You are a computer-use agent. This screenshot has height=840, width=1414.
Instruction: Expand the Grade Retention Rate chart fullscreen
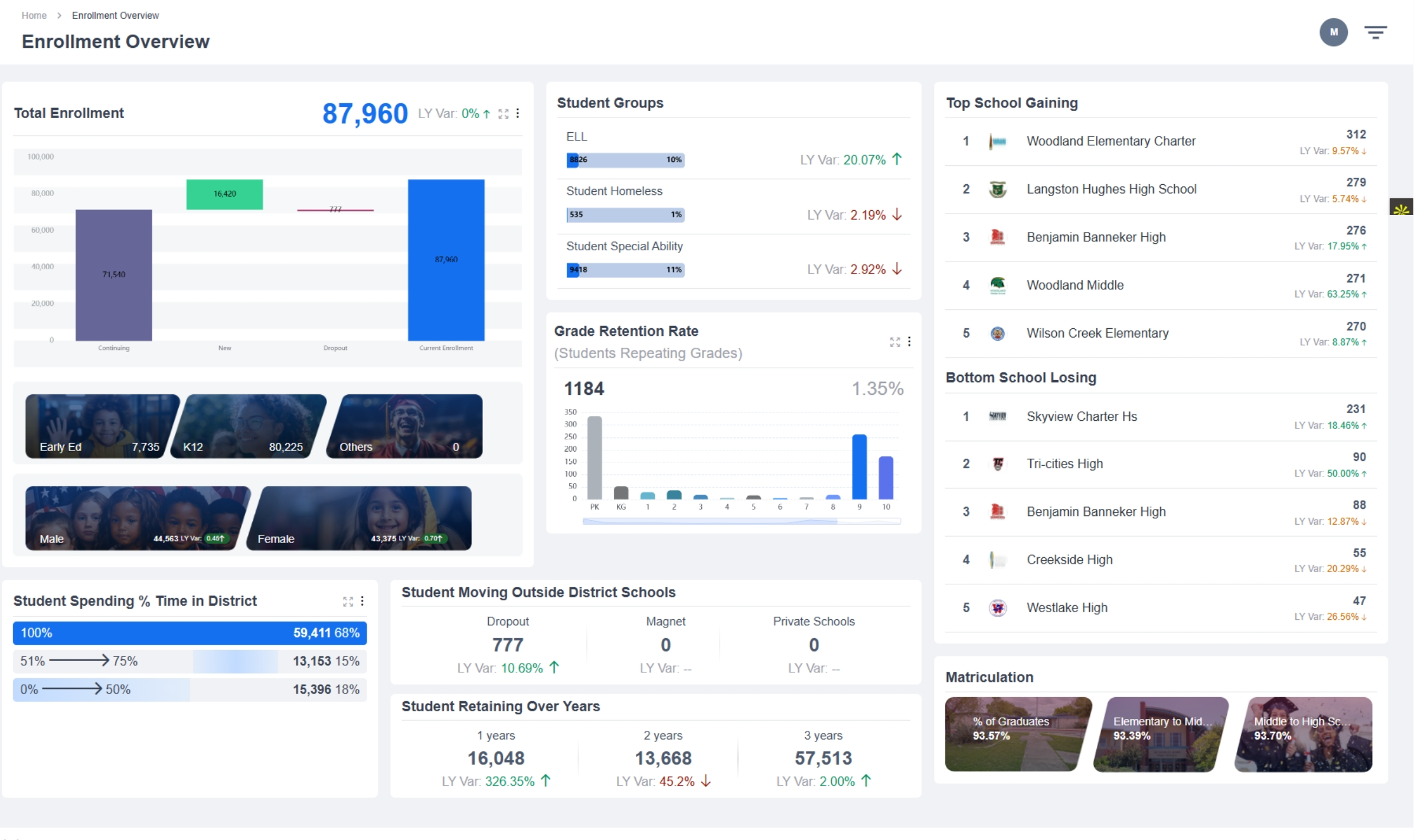[x=894, y=342]
